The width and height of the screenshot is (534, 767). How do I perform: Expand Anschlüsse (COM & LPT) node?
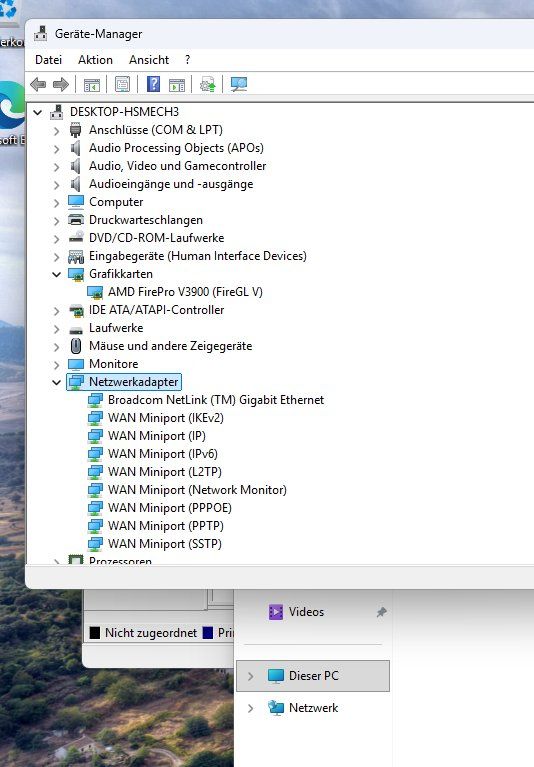pos(56,131)
